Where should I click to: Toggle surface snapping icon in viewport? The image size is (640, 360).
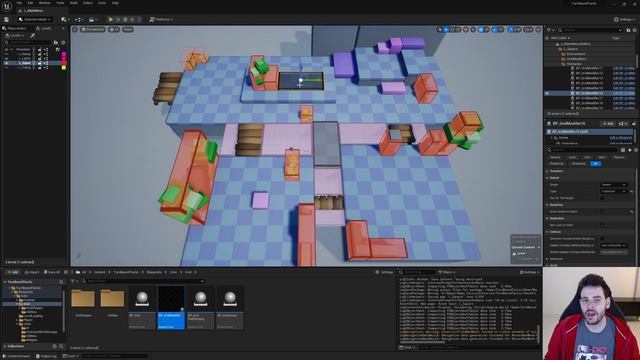[473, 30]
